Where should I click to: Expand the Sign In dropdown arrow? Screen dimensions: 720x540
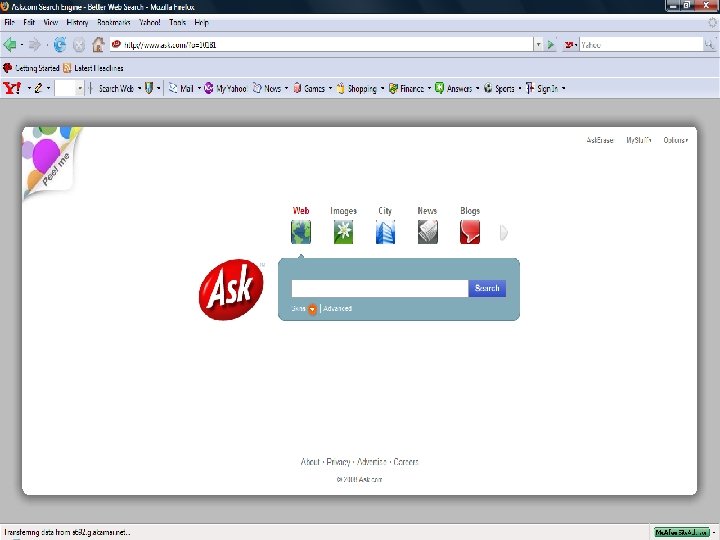563,88
